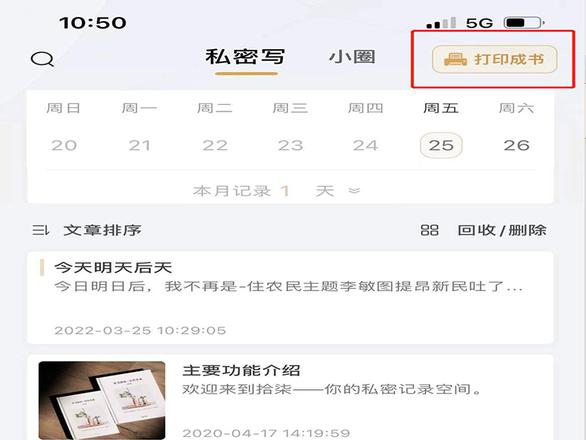Switch to the 小圈 tab
586x440 pixels.
[352, 57]
